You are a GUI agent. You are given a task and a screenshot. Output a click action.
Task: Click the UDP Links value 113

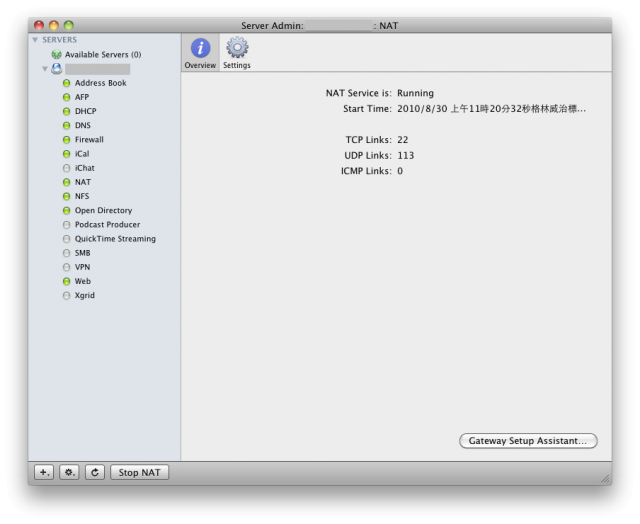click(406, 155)
